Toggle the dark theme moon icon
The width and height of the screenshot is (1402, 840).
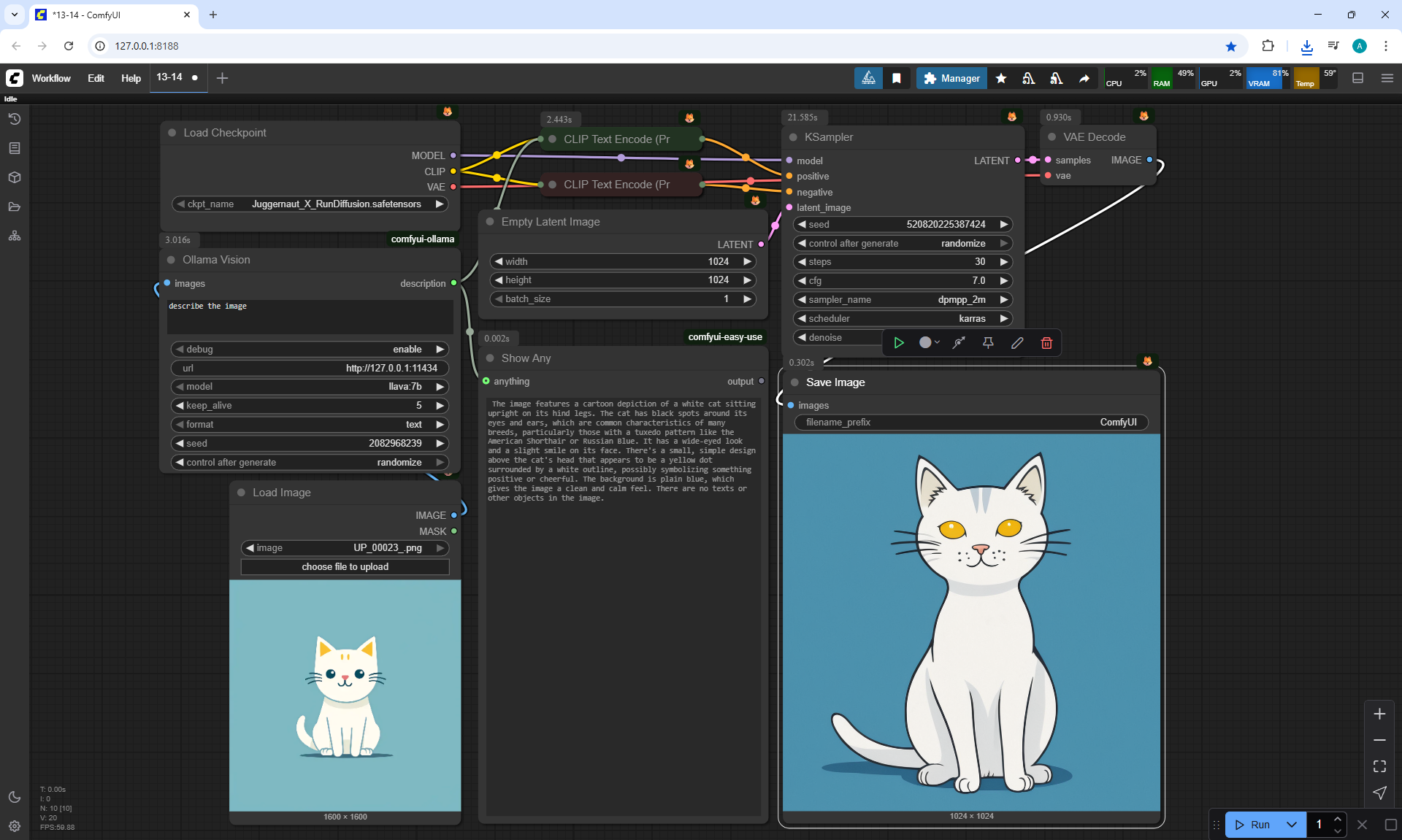point(15,797)
